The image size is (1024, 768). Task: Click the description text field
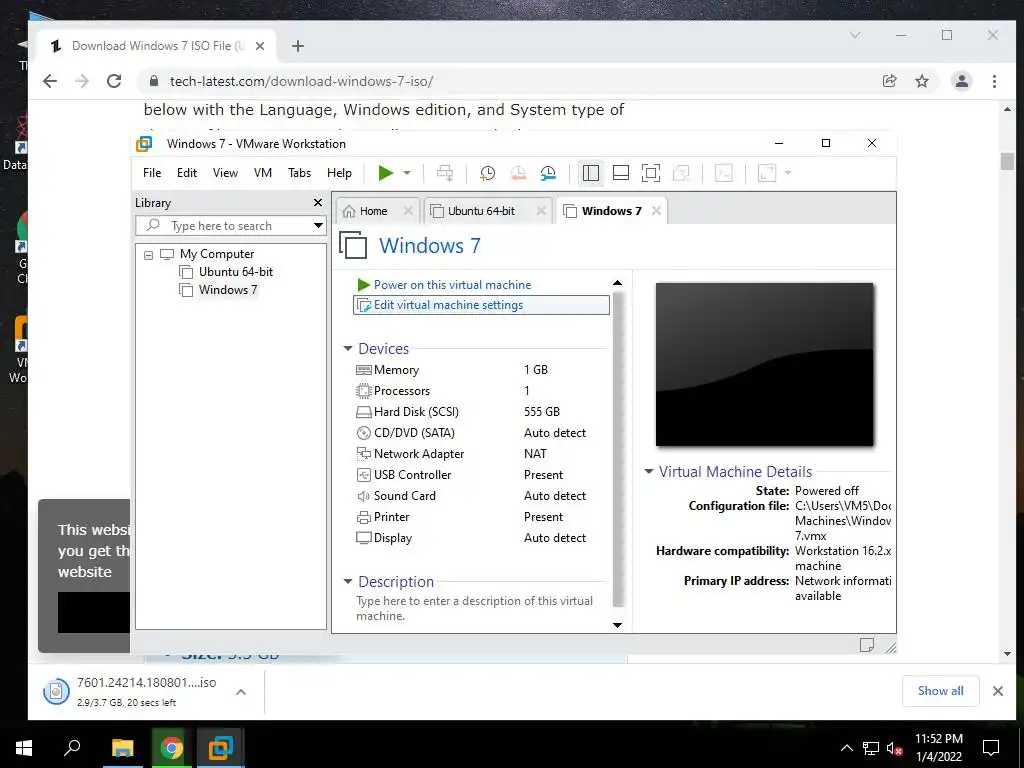point(475,608)
